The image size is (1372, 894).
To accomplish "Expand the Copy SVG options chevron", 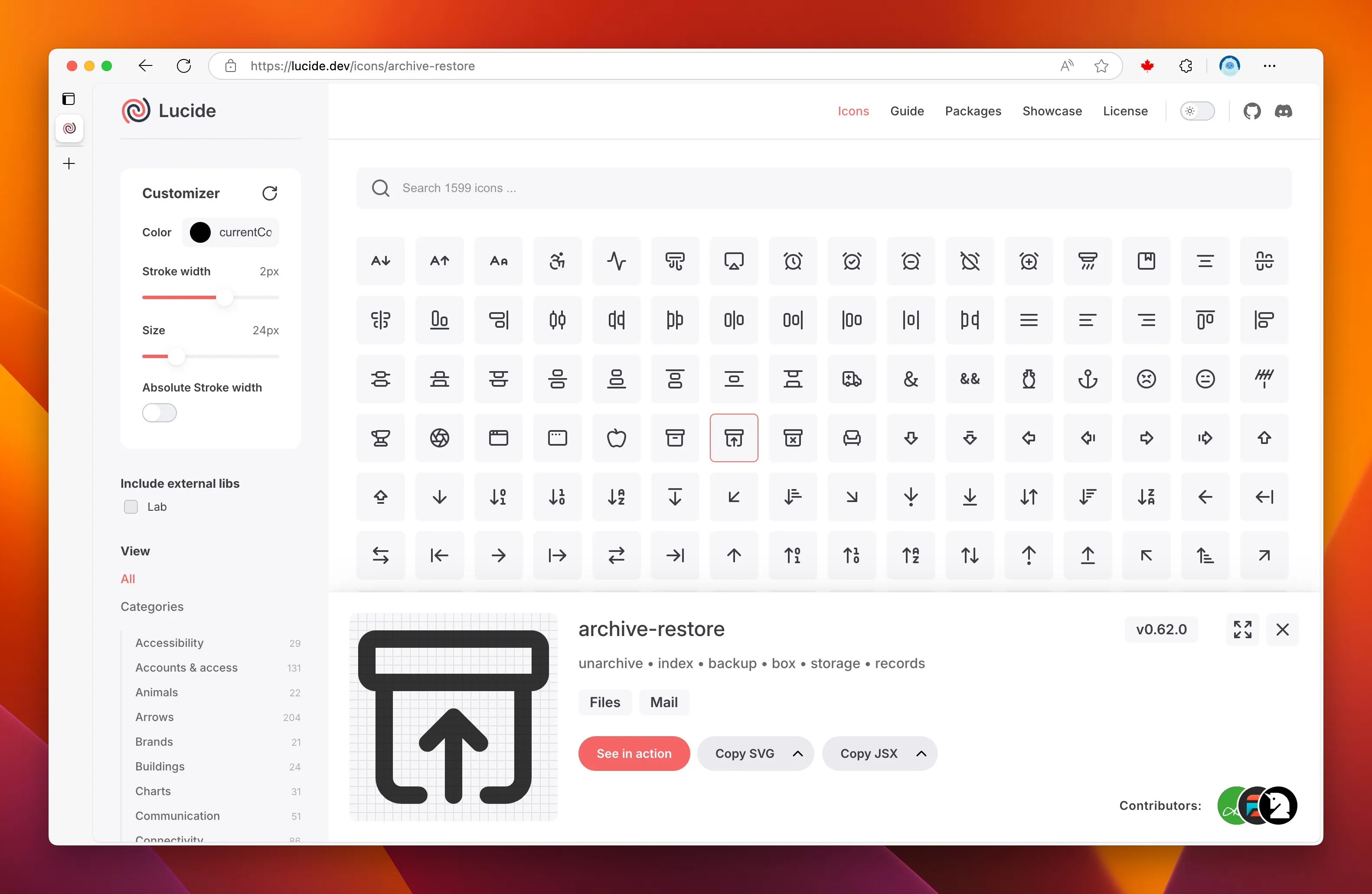I will [798, 754].
